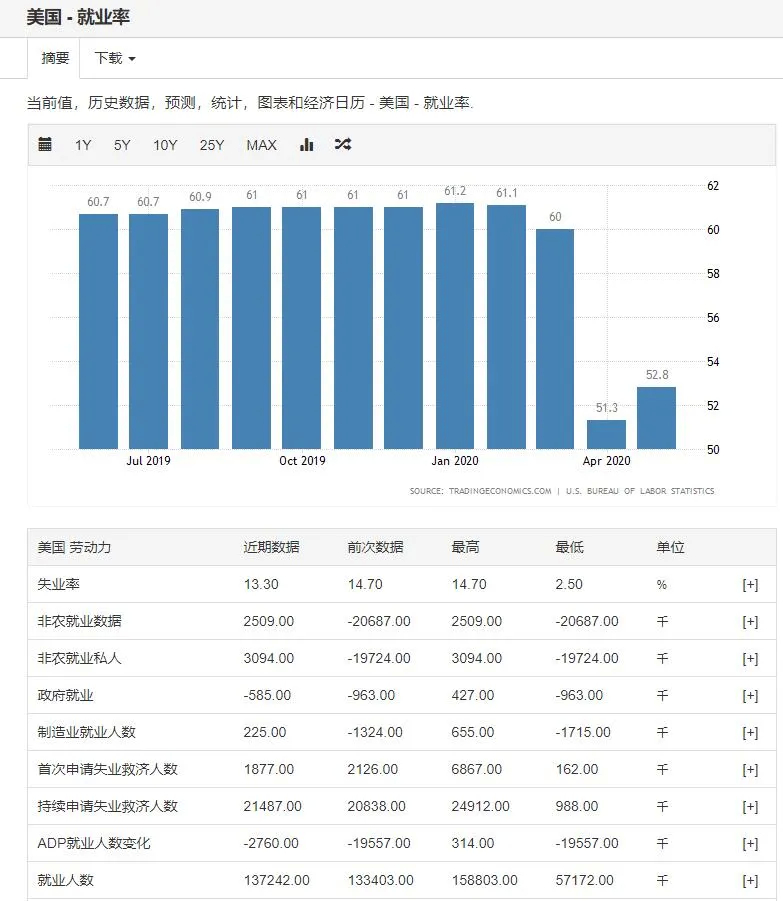
Task: Click the 6867.00 highest initial claims value
Action: pos(476,769)
